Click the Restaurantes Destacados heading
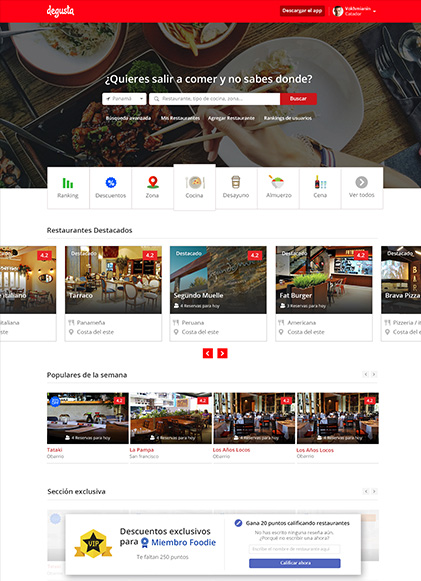Screen dimensions: 421x581 (x=89, y=230)
